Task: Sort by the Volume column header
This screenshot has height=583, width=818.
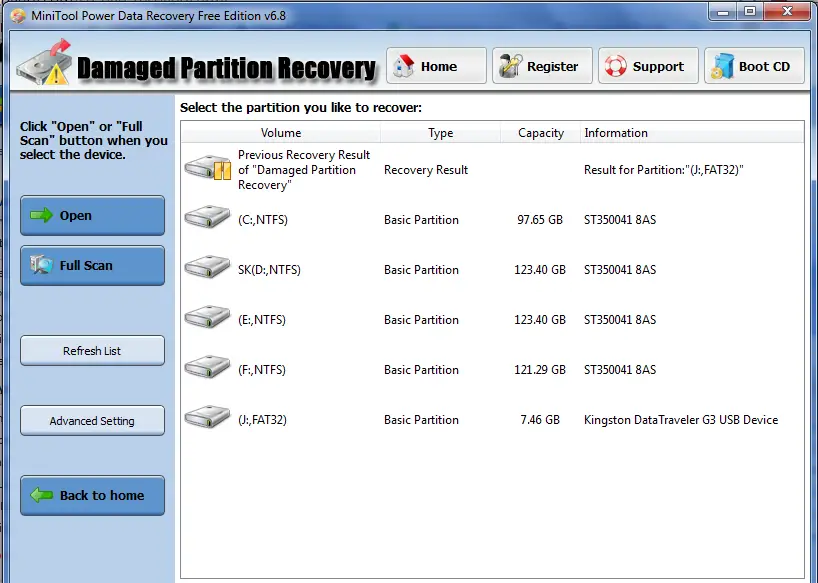Action: click(281, 133)
